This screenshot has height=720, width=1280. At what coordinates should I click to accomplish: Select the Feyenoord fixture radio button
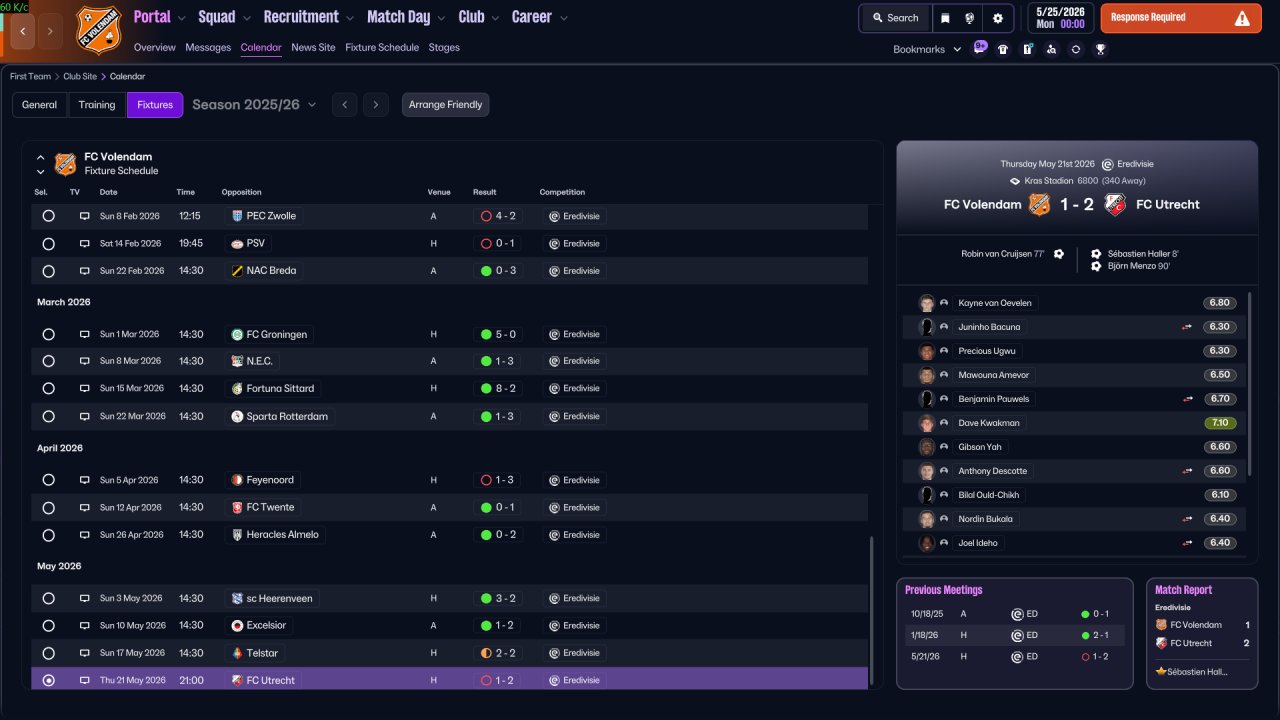[x=48, y=480]
